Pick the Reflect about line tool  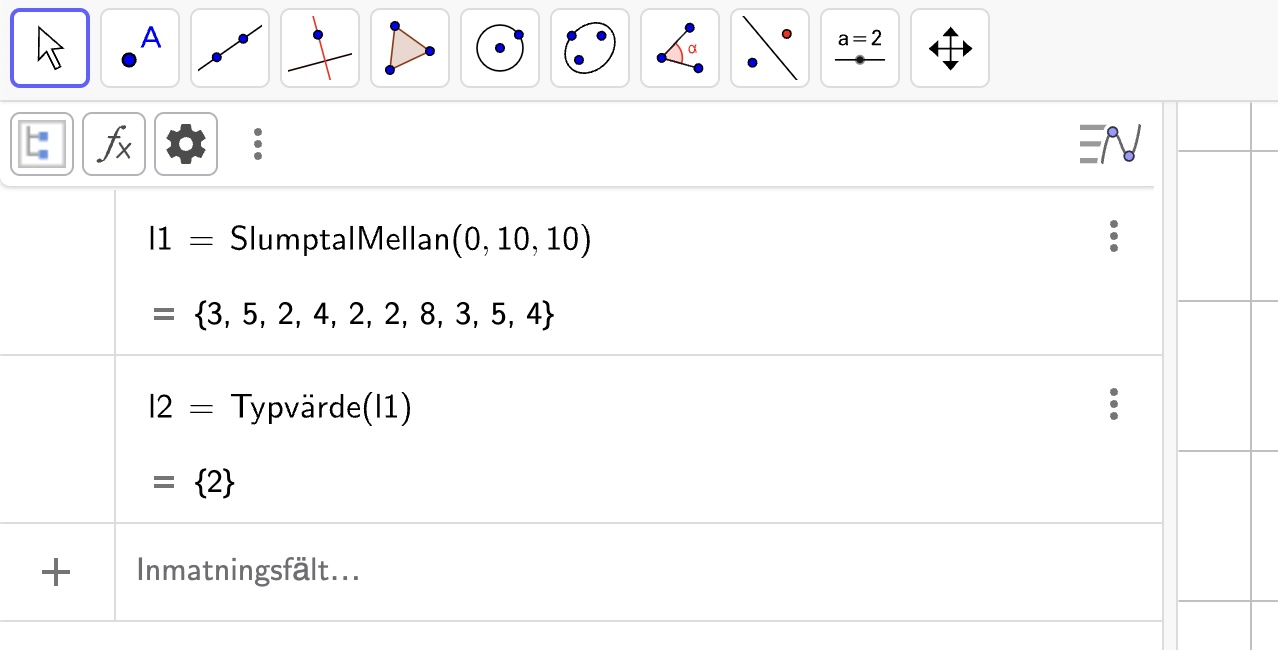click(770, 48)
